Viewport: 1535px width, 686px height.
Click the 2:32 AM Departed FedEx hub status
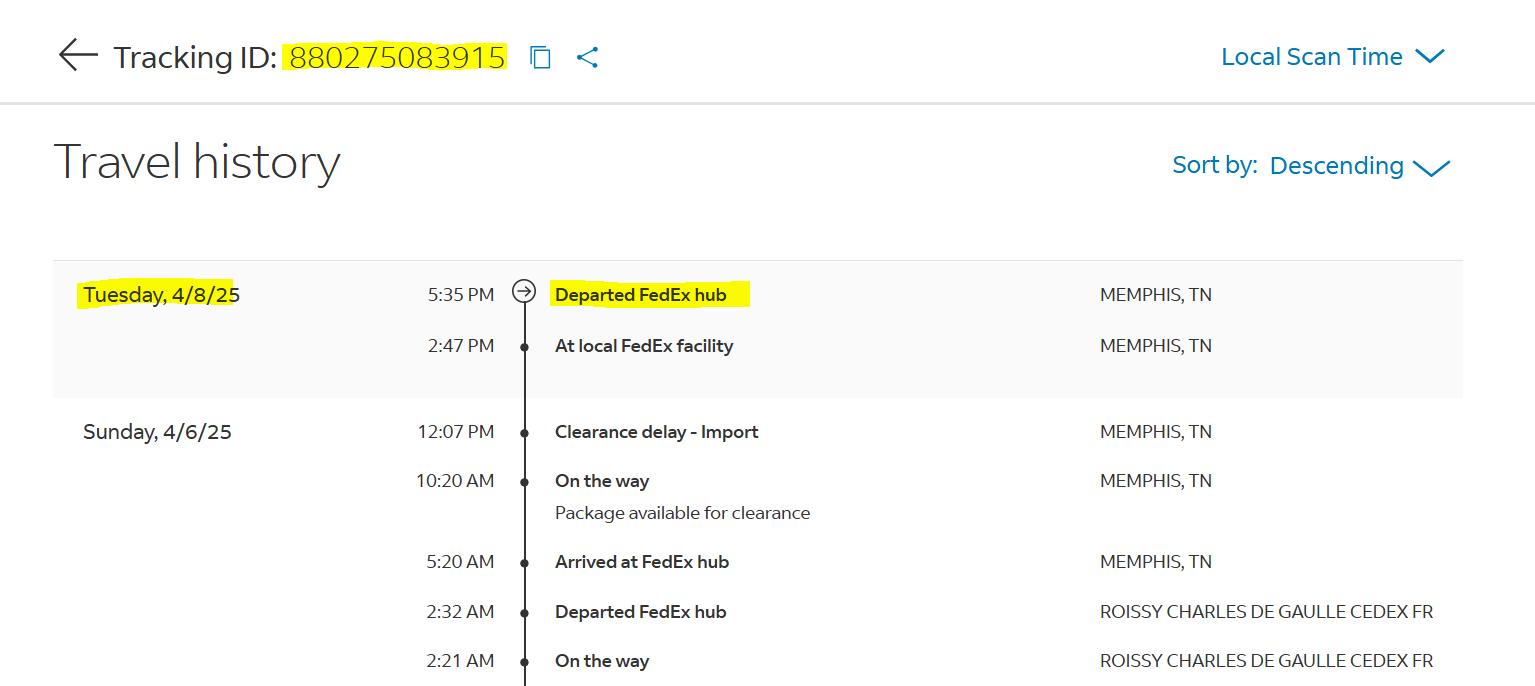pyautogui.click(x=641, y=612)
